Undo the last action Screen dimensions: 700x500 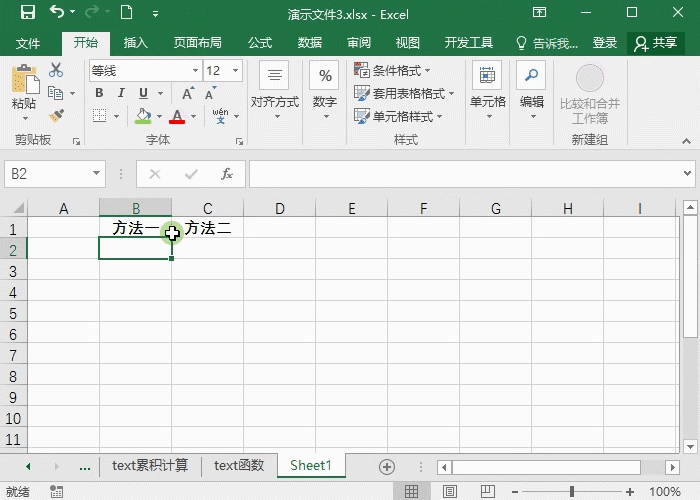point(57,12)
